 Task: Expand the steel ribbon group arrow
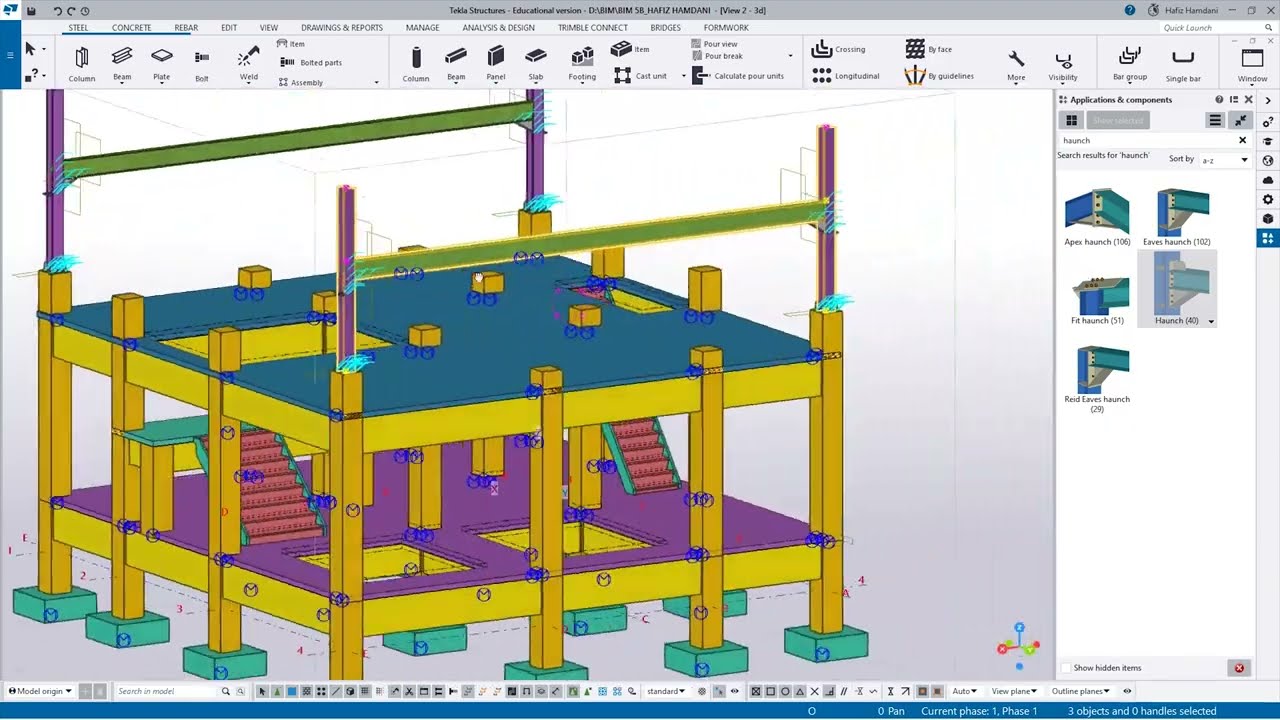click(376, 82)
